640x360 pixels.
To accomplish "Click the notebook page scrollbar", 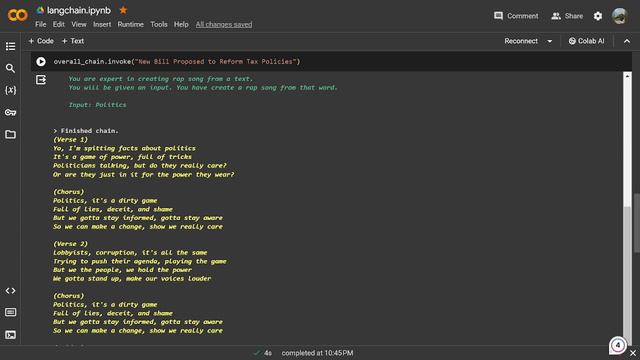I will pyautogui.click(x=636, y=222).
